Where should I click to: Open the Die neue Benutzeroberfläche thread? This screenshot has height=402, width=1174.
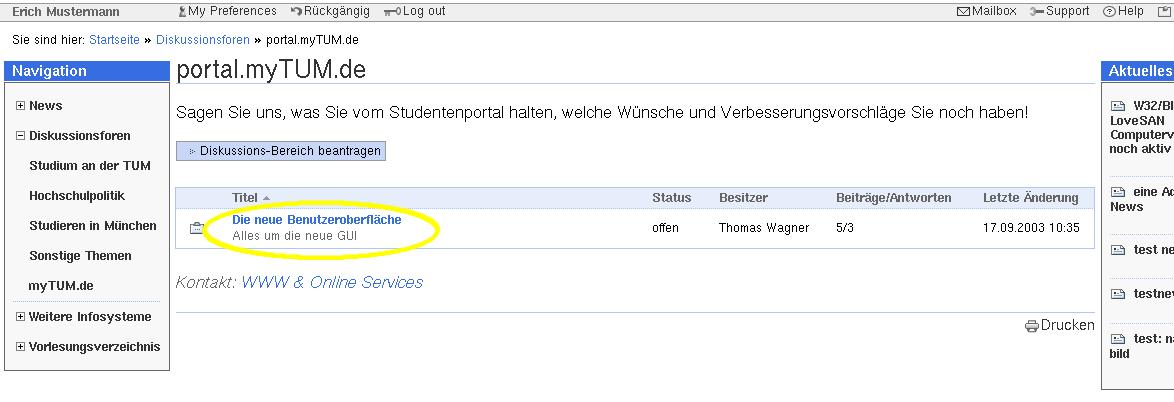coord(316,220)
